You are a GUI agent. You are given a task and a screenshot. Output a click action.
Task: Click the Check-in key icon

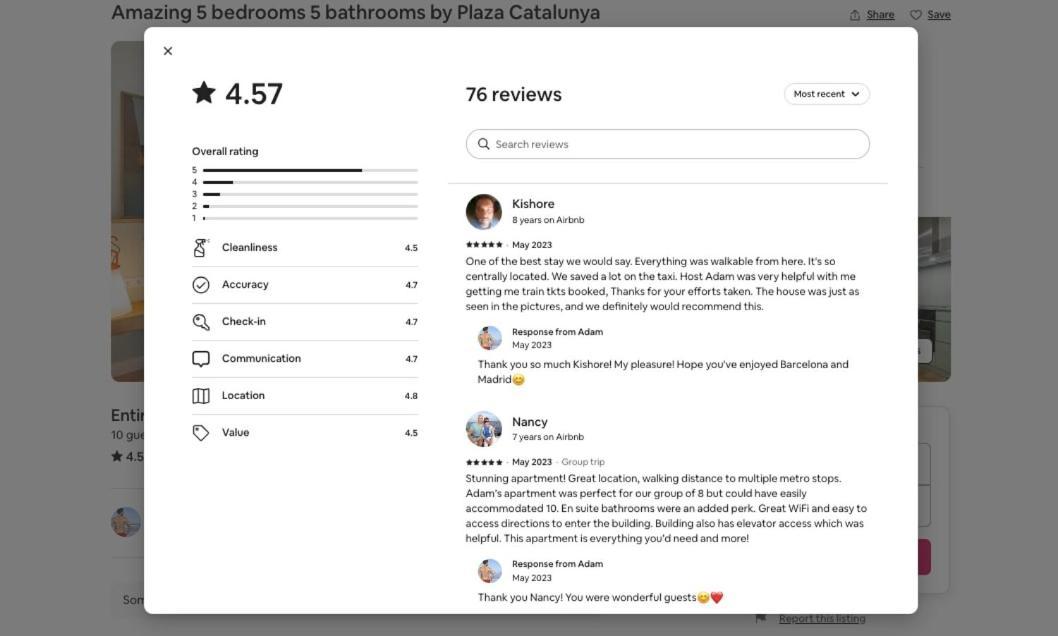(201, 322)
